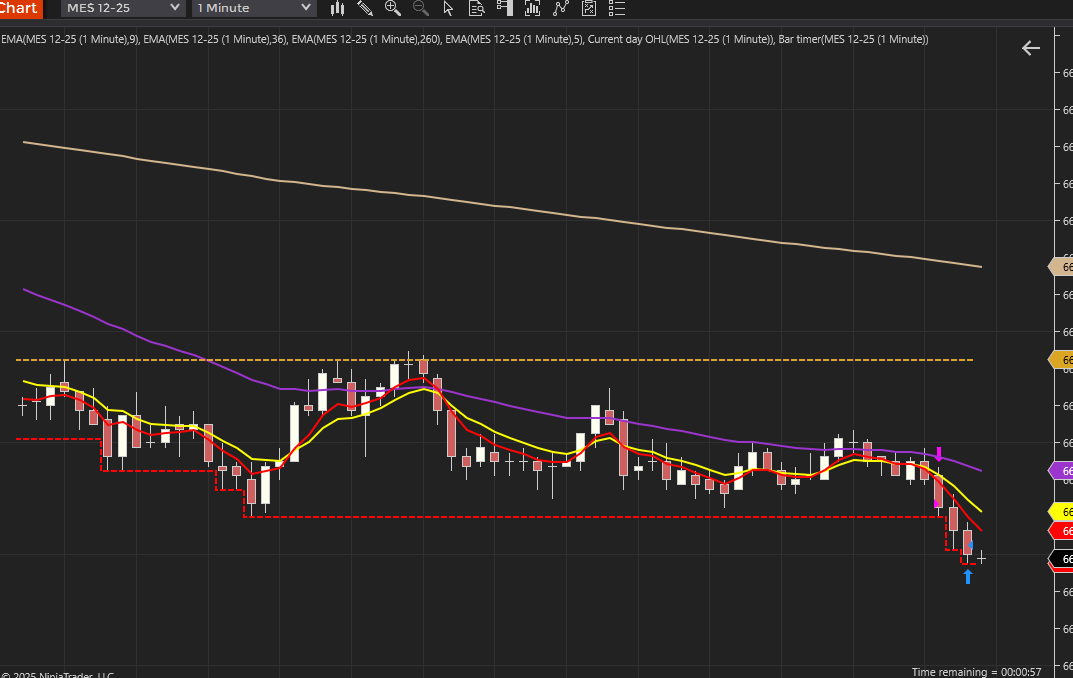Open the data box icon

pyautogui.click(x=476, y=8)
